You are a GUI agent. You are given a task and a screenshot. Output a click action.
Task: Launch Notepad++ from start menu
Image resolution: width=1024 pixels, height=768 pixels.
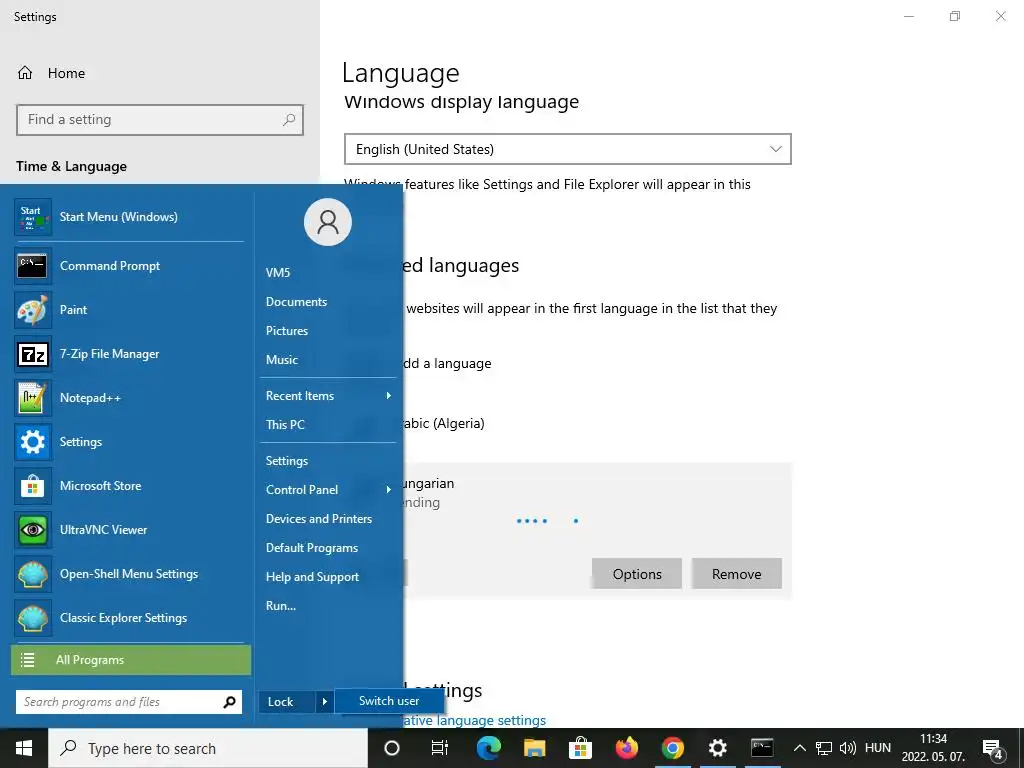129,398
